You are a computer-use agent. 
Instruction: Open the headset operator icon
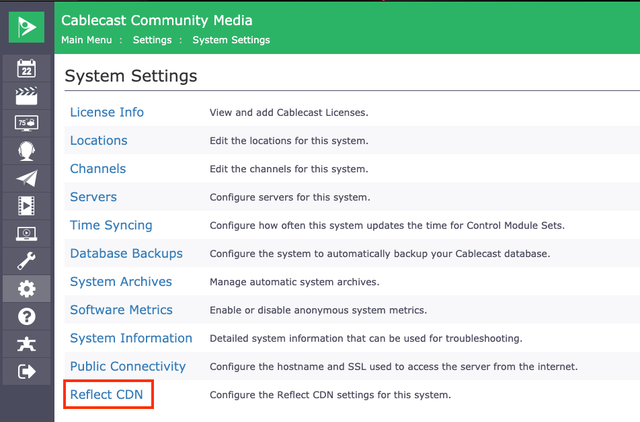tap(27, 151)
